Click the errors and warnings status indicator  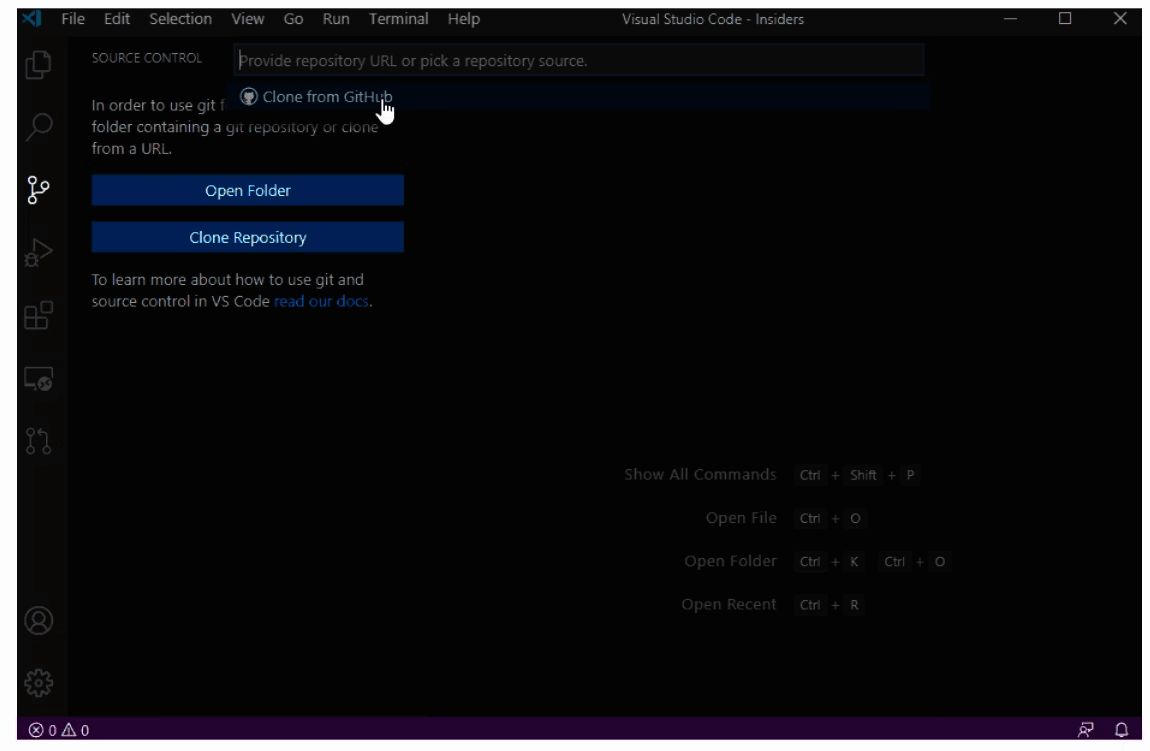click(x=52, y=733)
